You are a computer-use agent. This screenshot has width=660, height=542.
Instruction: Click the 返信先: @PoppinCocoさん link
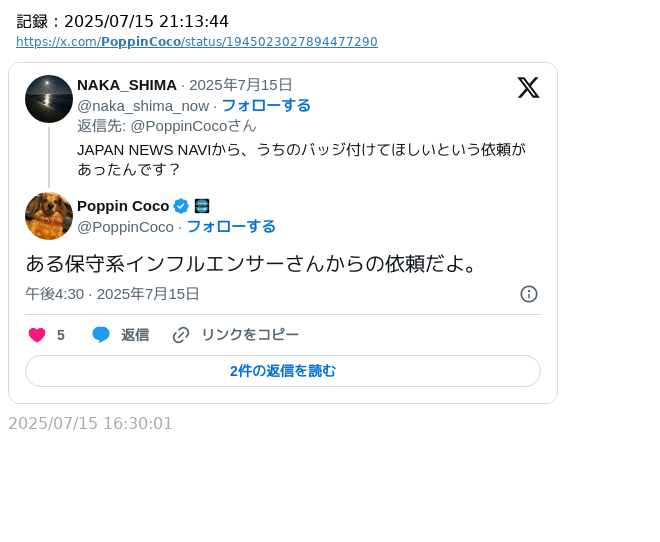tap(167, 126)
